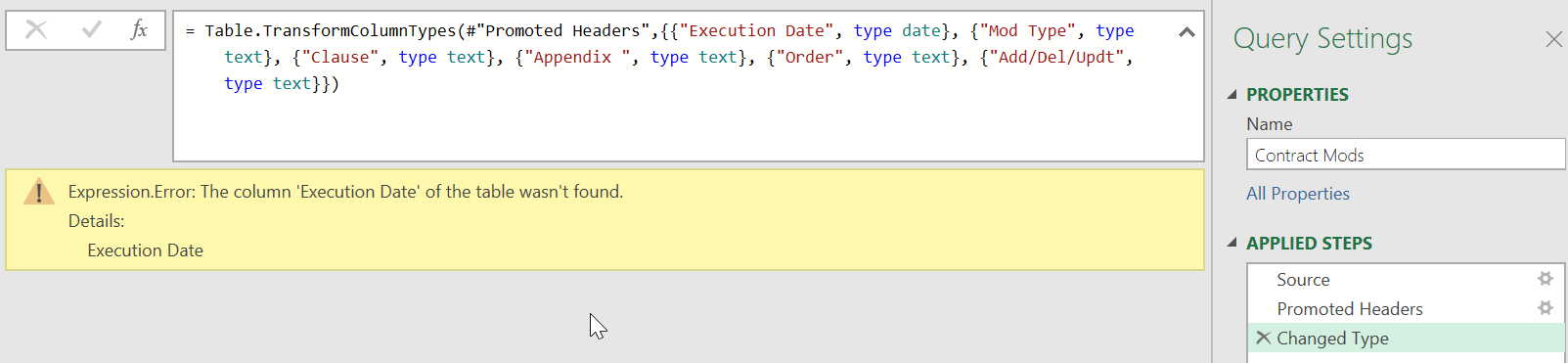
Task: Open the All Properties link
Action: 1297,194
